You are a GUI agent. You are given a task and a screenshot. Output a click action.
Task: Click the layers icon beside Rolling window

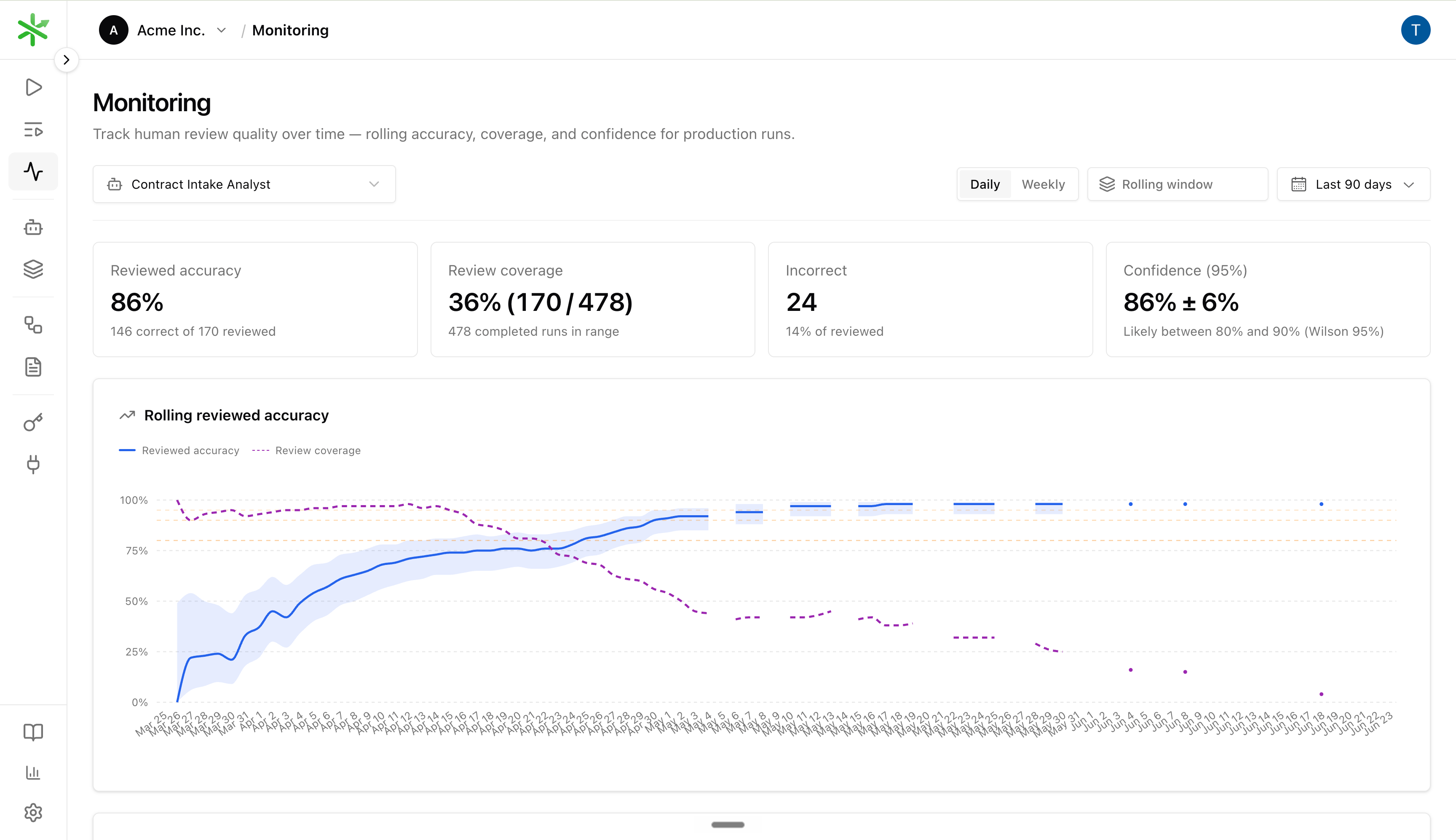pos(1107,184)
